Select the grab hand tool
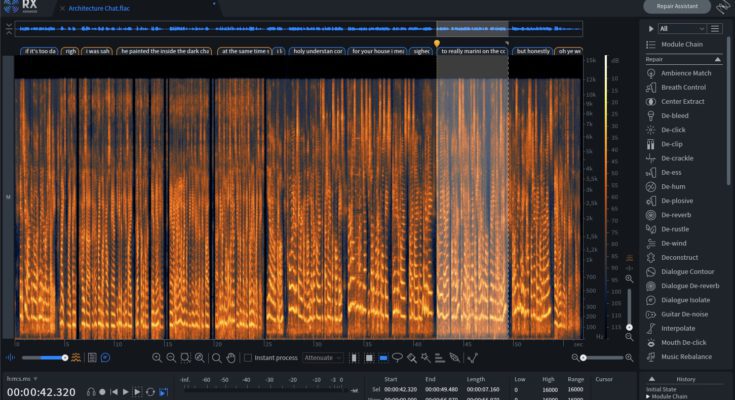The image size is (735, 400). coord(229,357)
